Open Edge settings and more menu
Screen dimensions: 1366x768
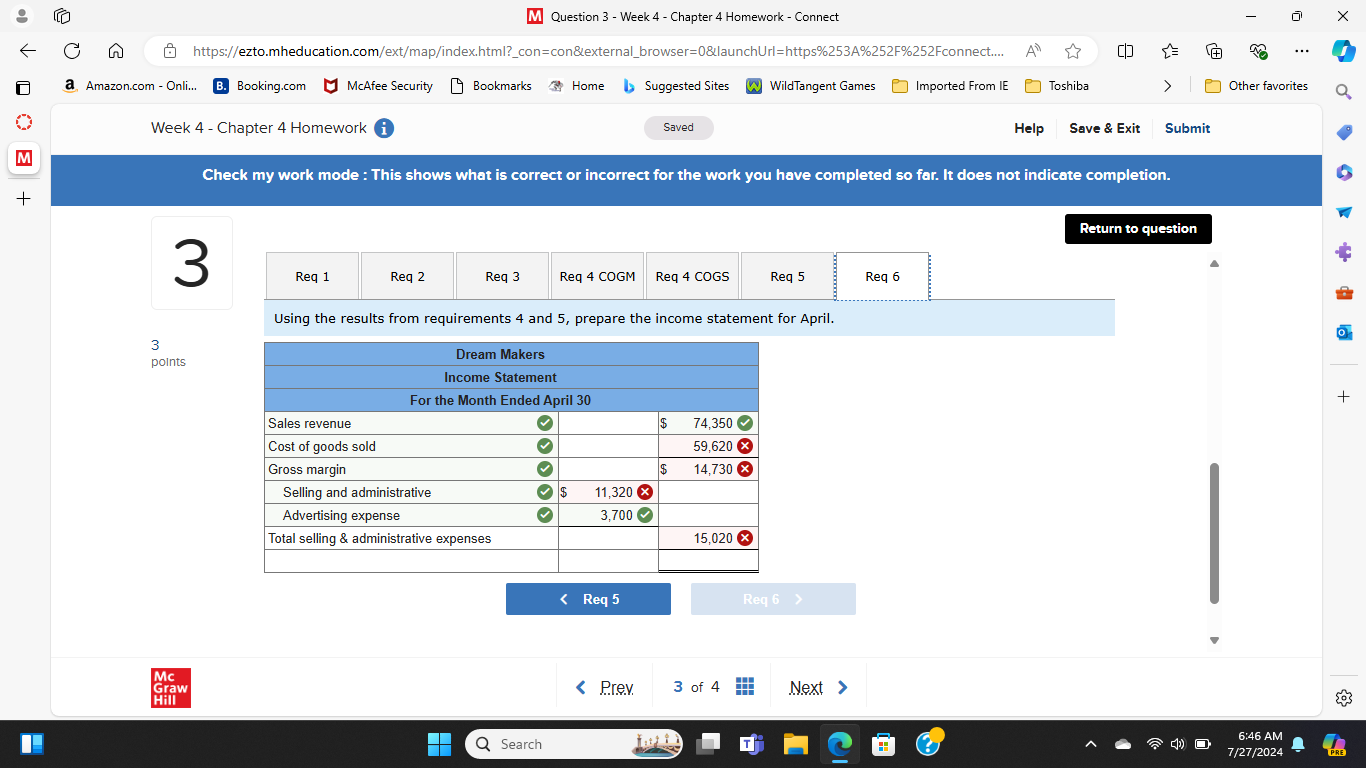[1302, 51]
